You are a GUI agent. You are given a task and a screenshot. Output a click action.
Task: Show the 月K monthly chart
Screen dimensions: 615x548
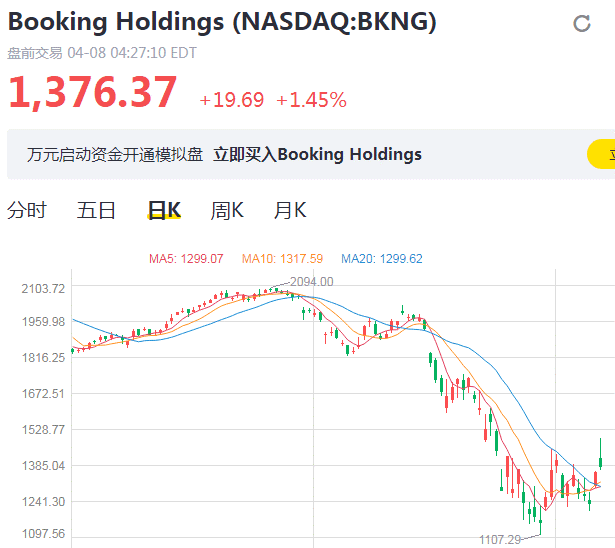click(x=290, y=211)
